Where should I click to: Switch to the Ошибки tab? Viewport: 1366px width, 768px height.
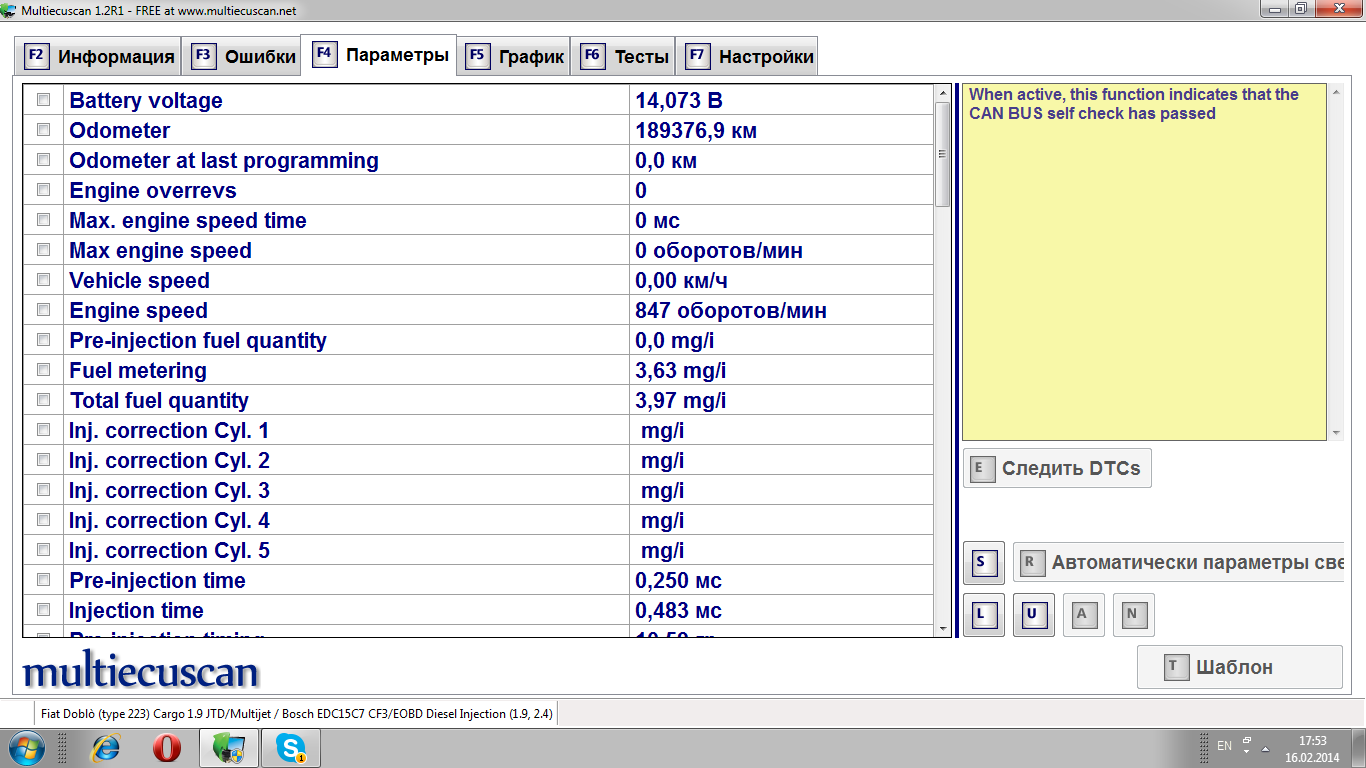click(x=244, y=56)
